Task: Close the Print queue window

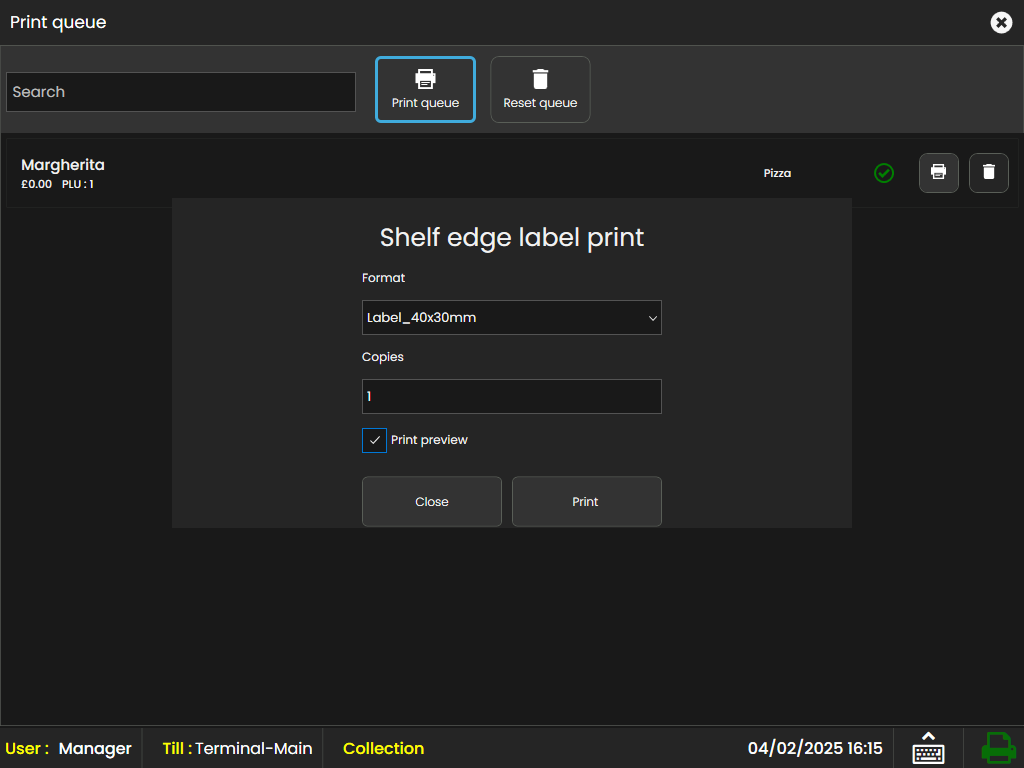Action: pos(1001,22)
